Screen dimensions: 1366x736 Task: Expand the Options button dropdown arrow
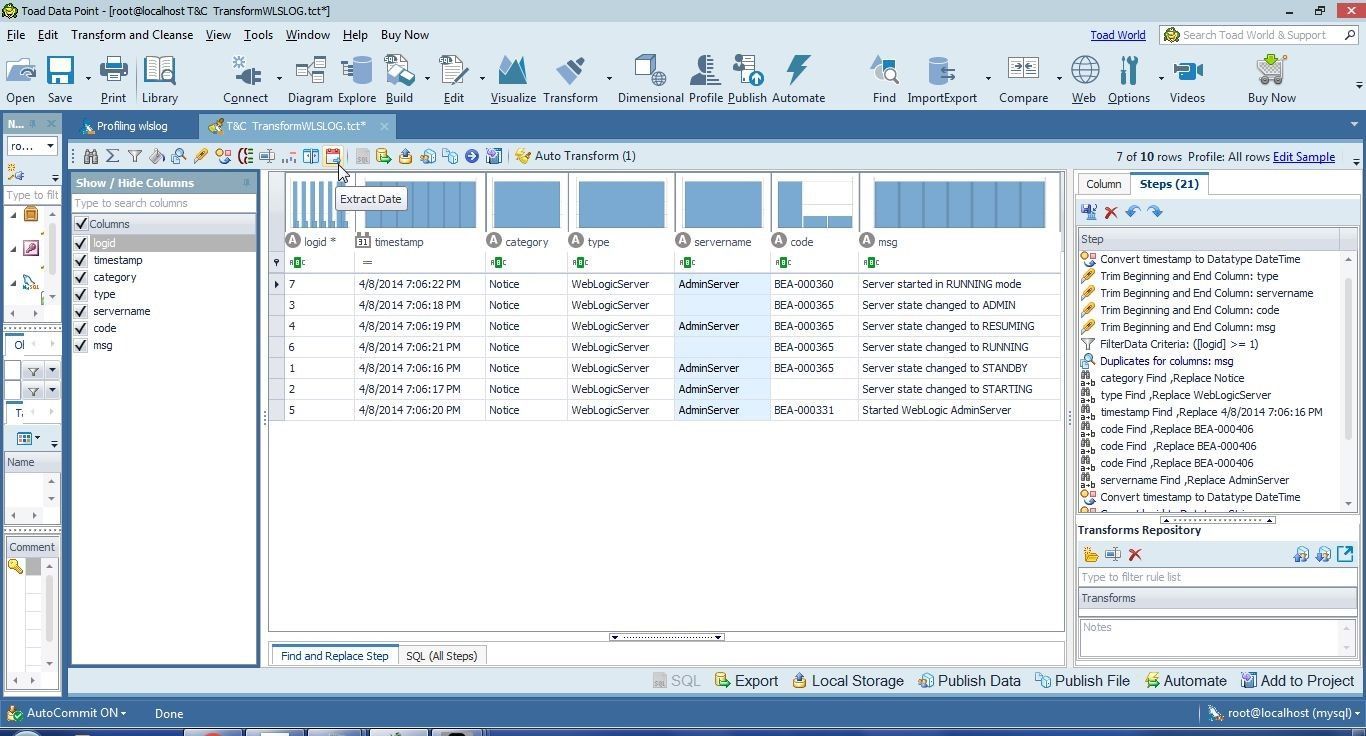pos(1161,78)
